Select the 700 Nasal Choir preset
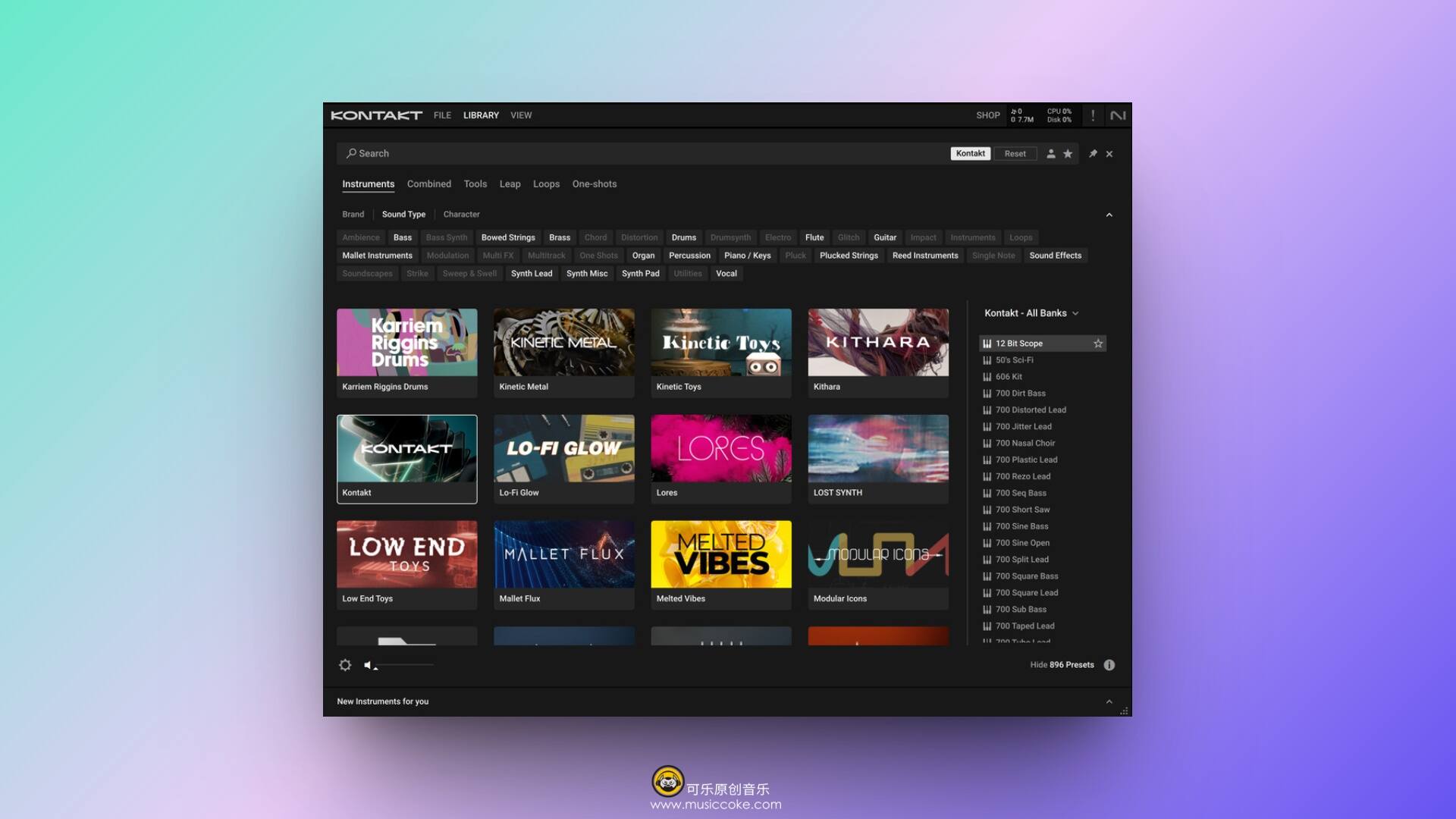This screenshot has height=819, width=1456. pyautogui.click(x=1043, y=444)
